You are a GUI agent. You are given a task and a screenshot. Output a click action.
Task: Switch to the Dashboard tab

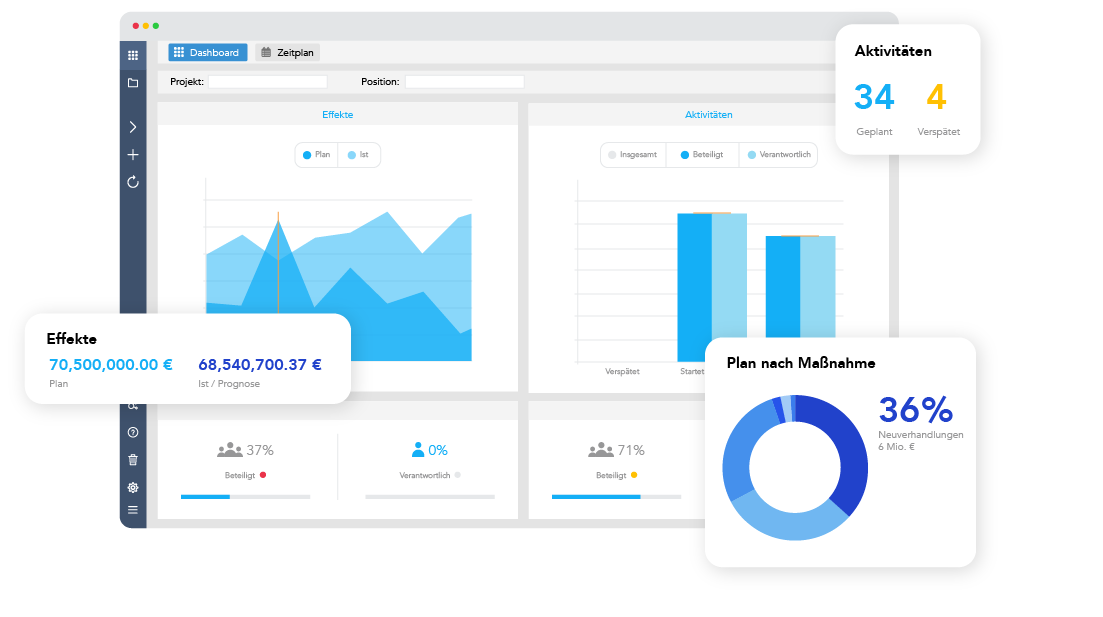[207, 53]
